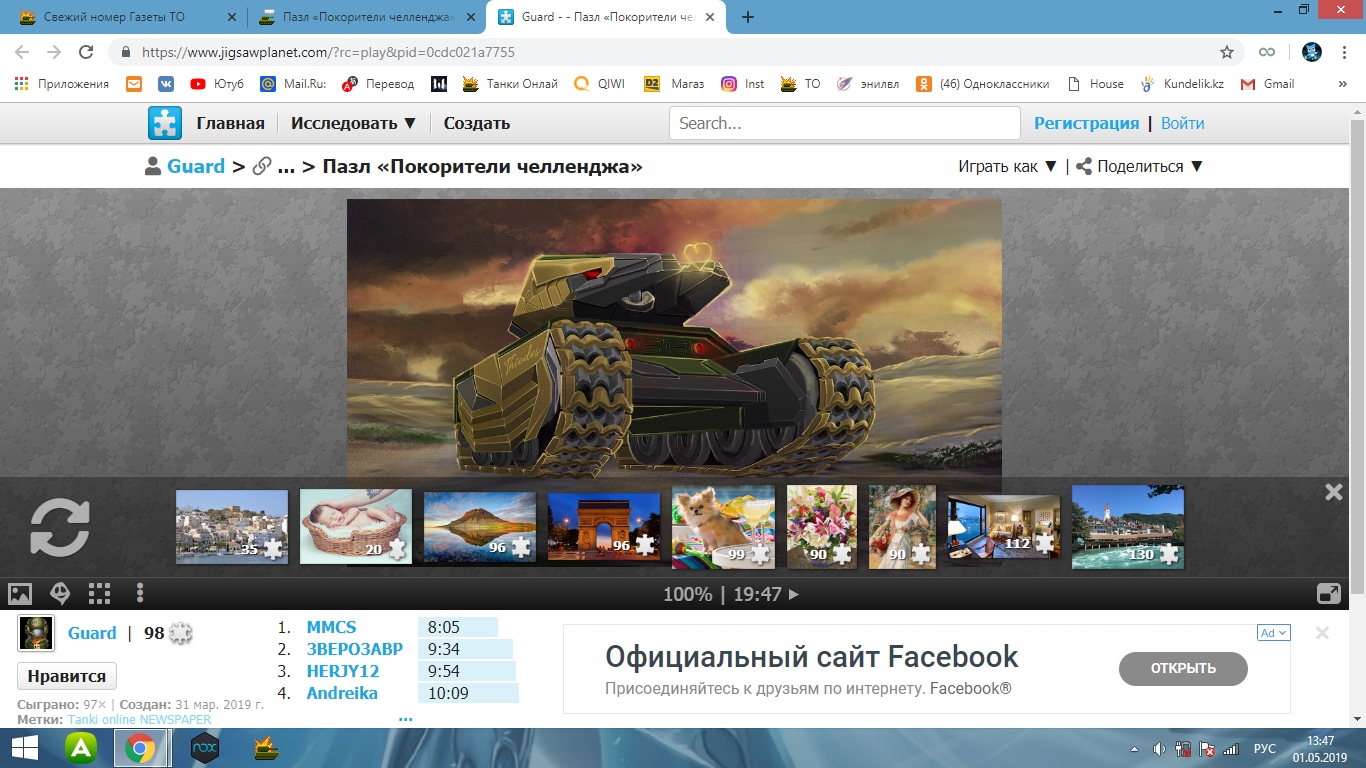The width and height of the screenshot is (1366, 768).
Task: Expand the Исследовать dropdown menu
Action: (x=354, y=123)
